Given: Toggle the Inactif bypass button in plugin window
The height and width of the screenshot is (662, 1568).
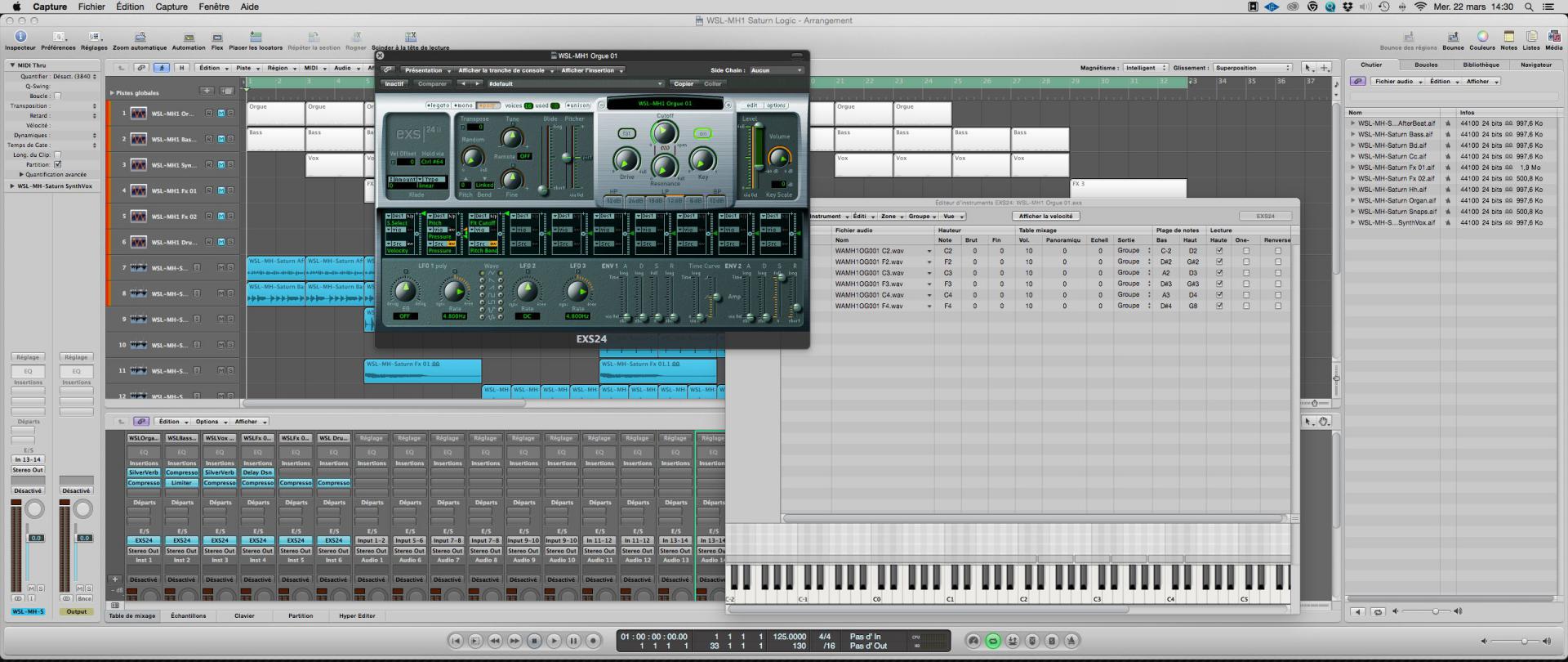Looking at the screenshot, I should click(x=394, y=83).
